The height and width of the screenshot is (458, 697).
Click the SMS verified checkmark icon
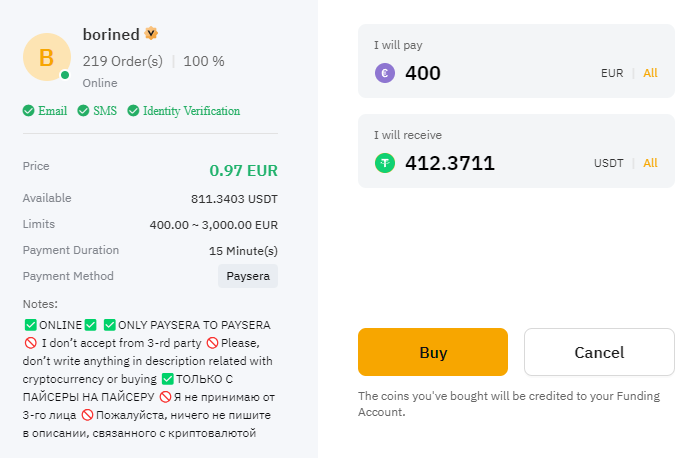point(83,111)
